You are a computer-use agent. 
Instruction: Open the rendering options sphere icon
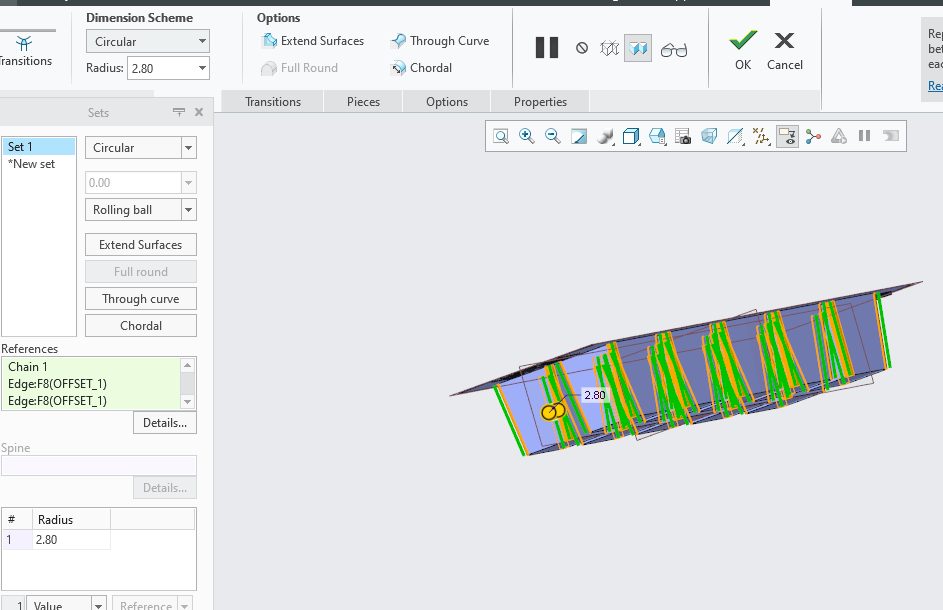click(605, 137)
